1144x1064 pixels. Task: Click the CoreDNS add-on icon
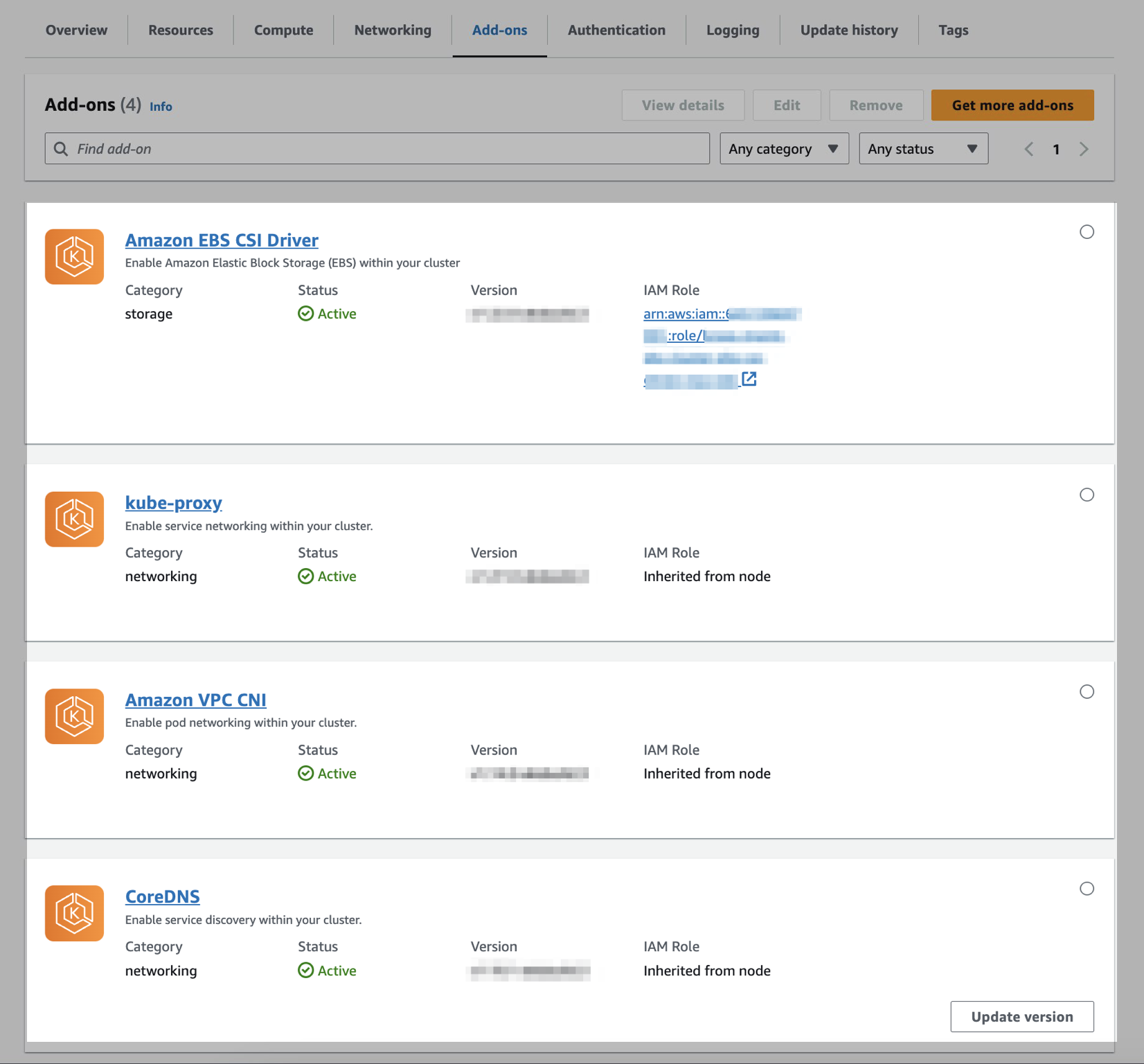click(x=74, y=913)
